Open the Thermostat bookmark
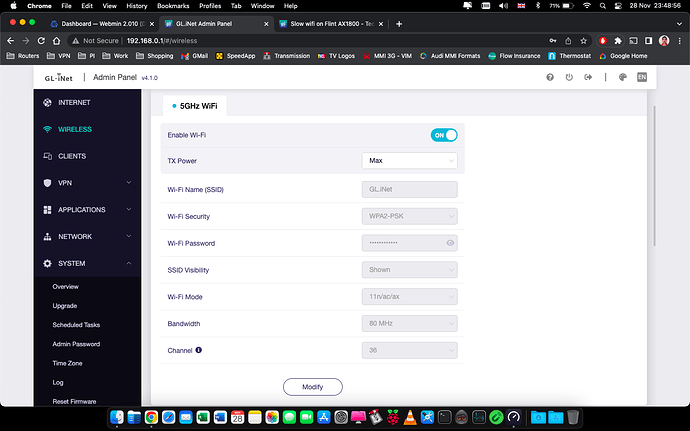 (570, 56)
